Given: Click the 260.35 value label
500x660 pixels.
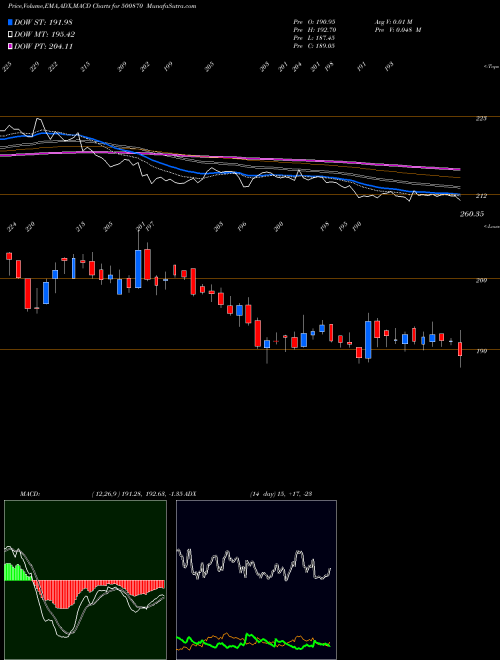Looking at the screenshot, I should click(472, 214).
